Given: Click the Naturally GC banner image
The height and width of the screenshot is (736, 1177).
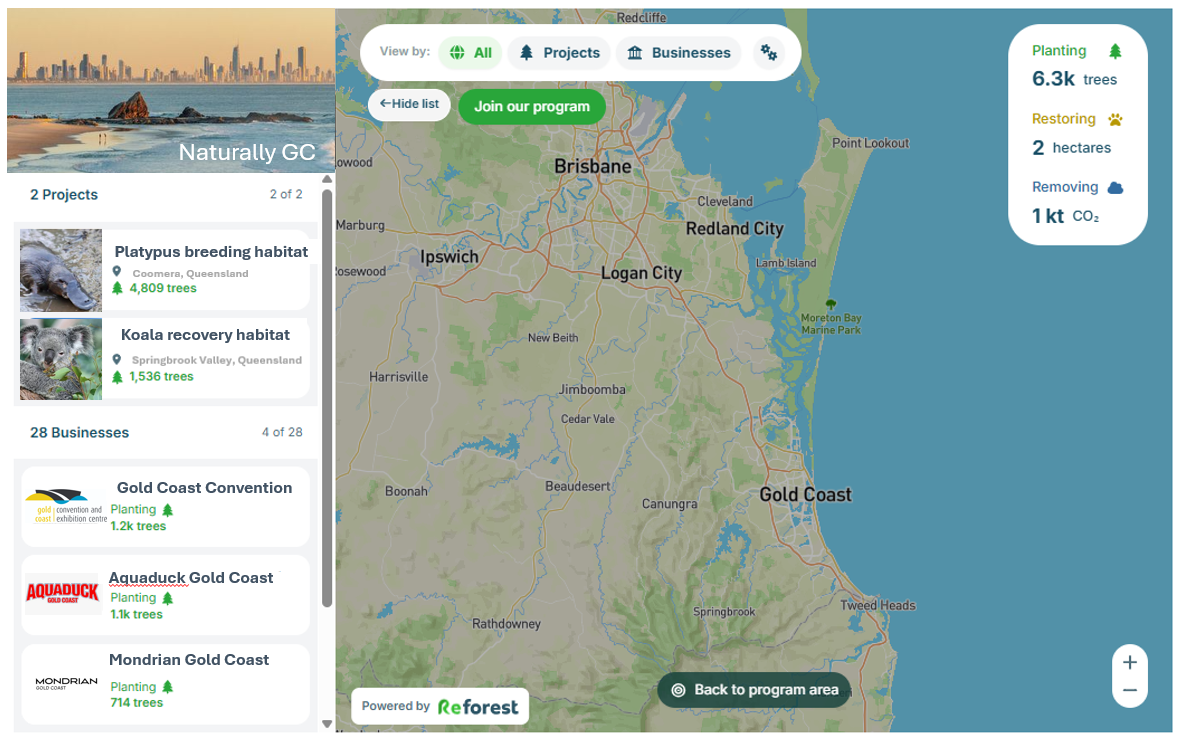Looking at the screenshot, I should [x=171, y=91].
